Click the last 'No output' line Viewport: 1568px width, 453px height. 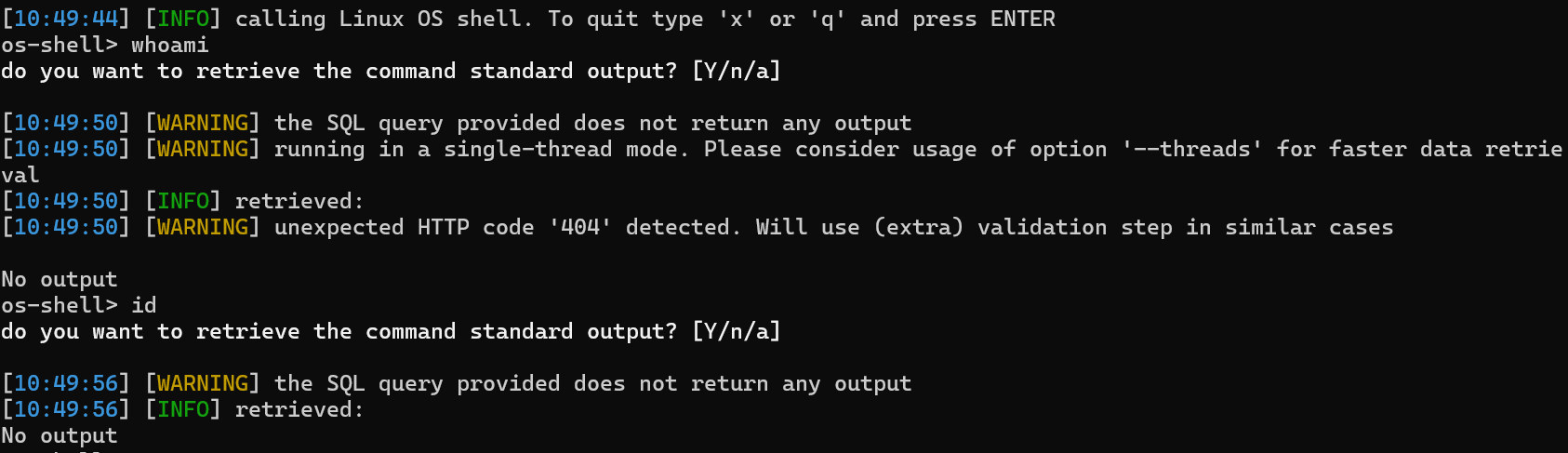point(60,435)
